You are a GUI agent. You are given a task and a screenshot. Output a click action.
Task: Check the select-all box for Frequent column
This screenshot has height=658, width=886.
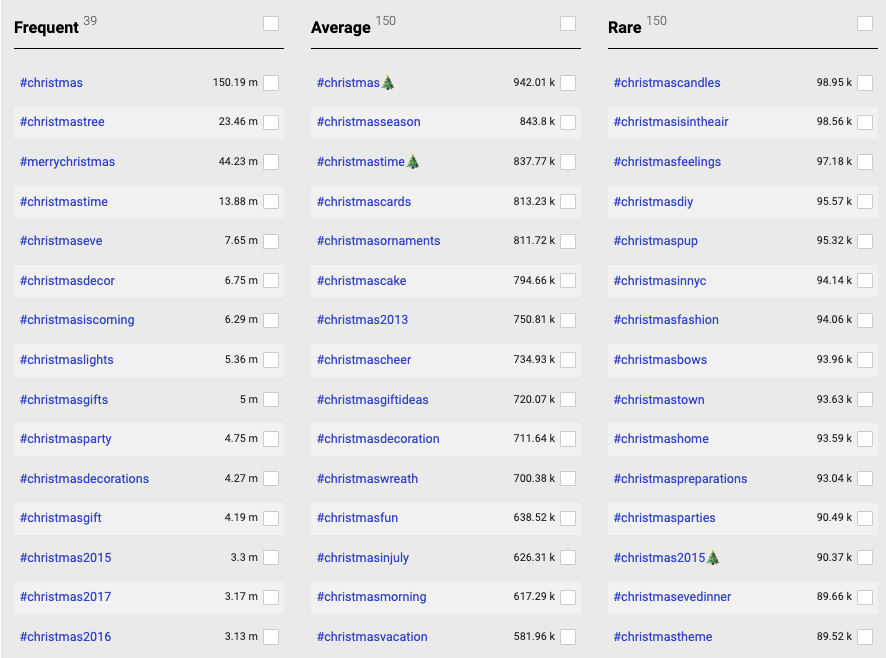coord(271,24)
